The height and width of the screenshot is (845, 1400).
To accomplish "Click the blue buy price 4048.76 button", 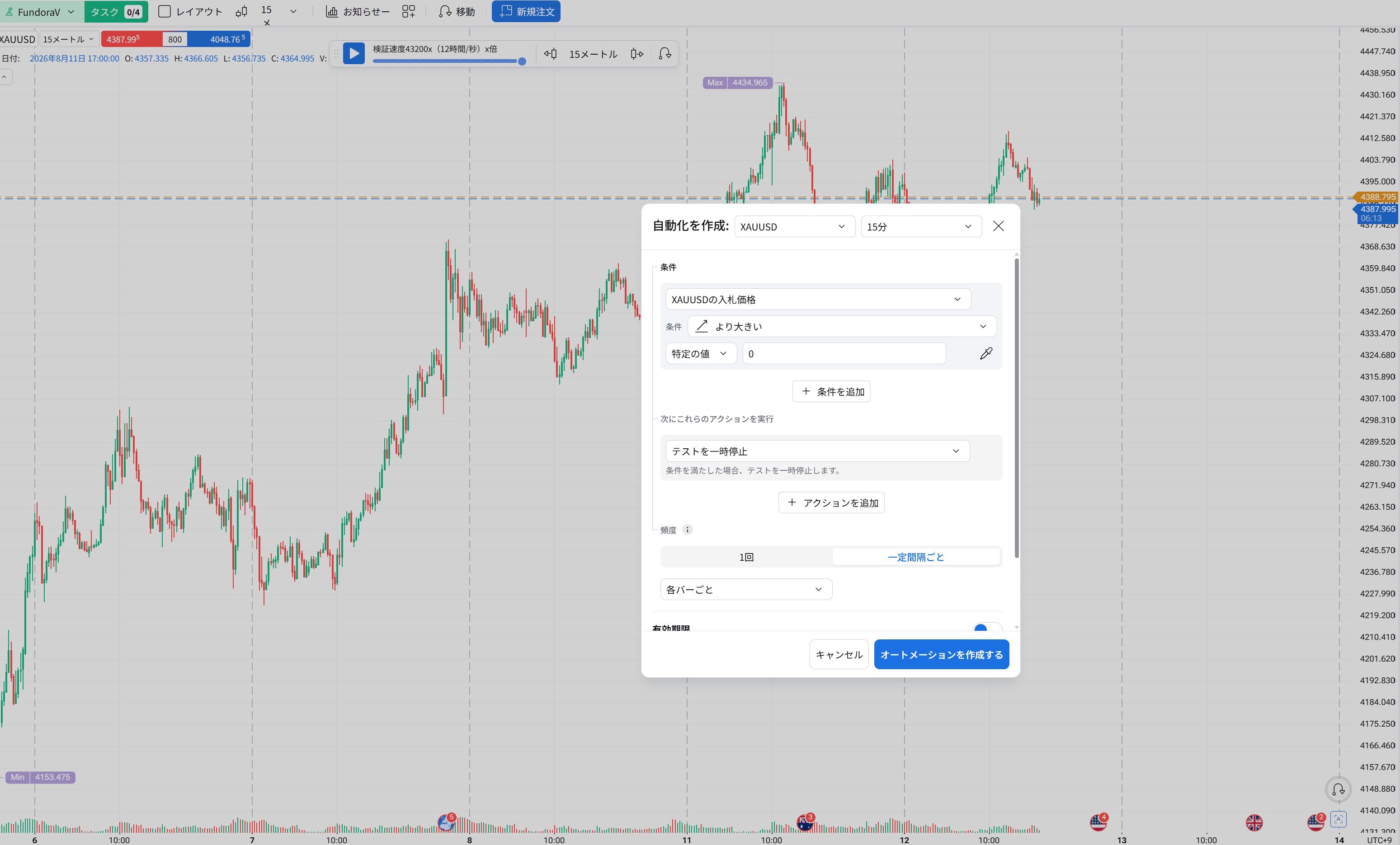I will (219, 39).
